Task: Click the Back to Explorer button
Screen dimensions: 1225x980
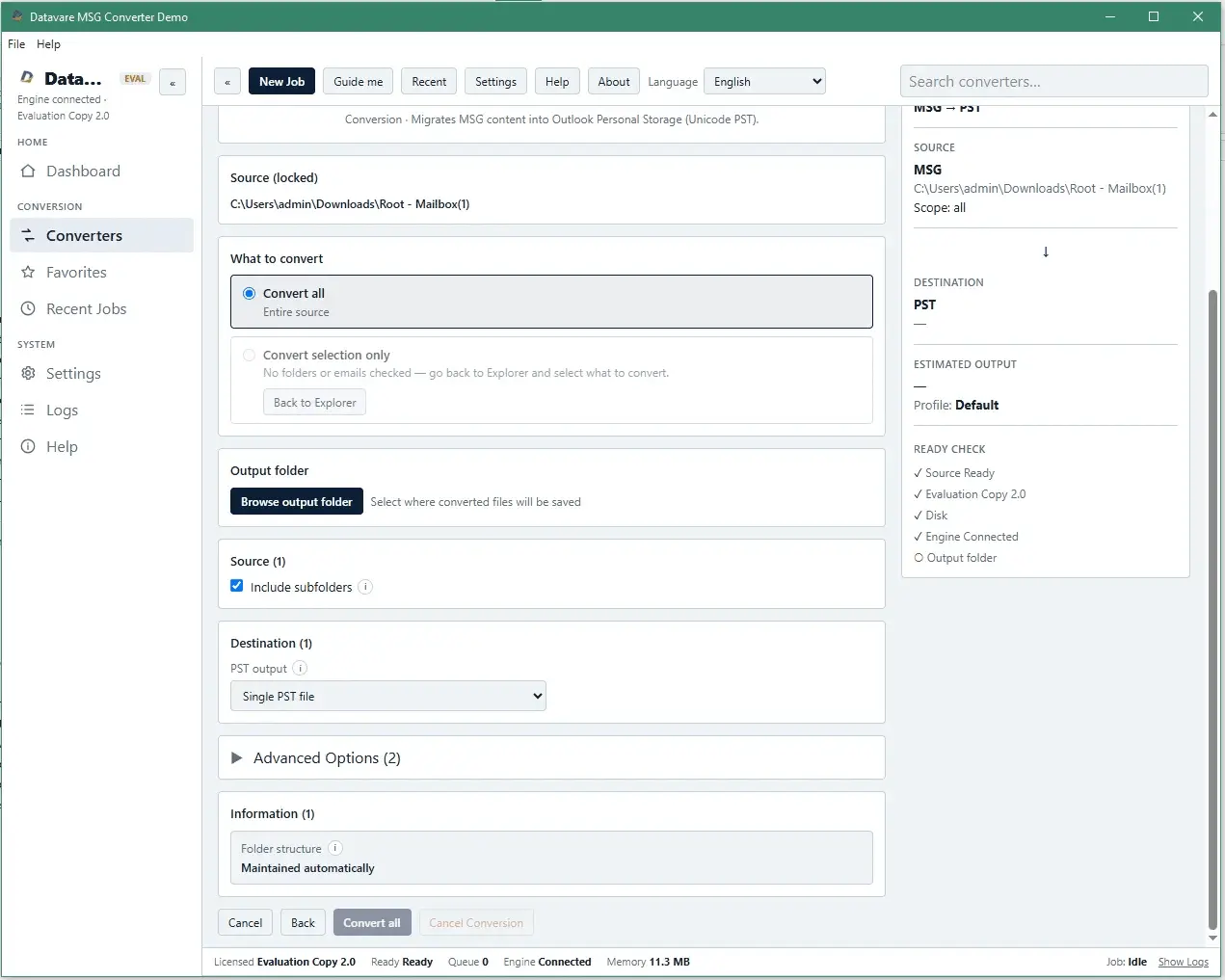Action: point(315,402)
